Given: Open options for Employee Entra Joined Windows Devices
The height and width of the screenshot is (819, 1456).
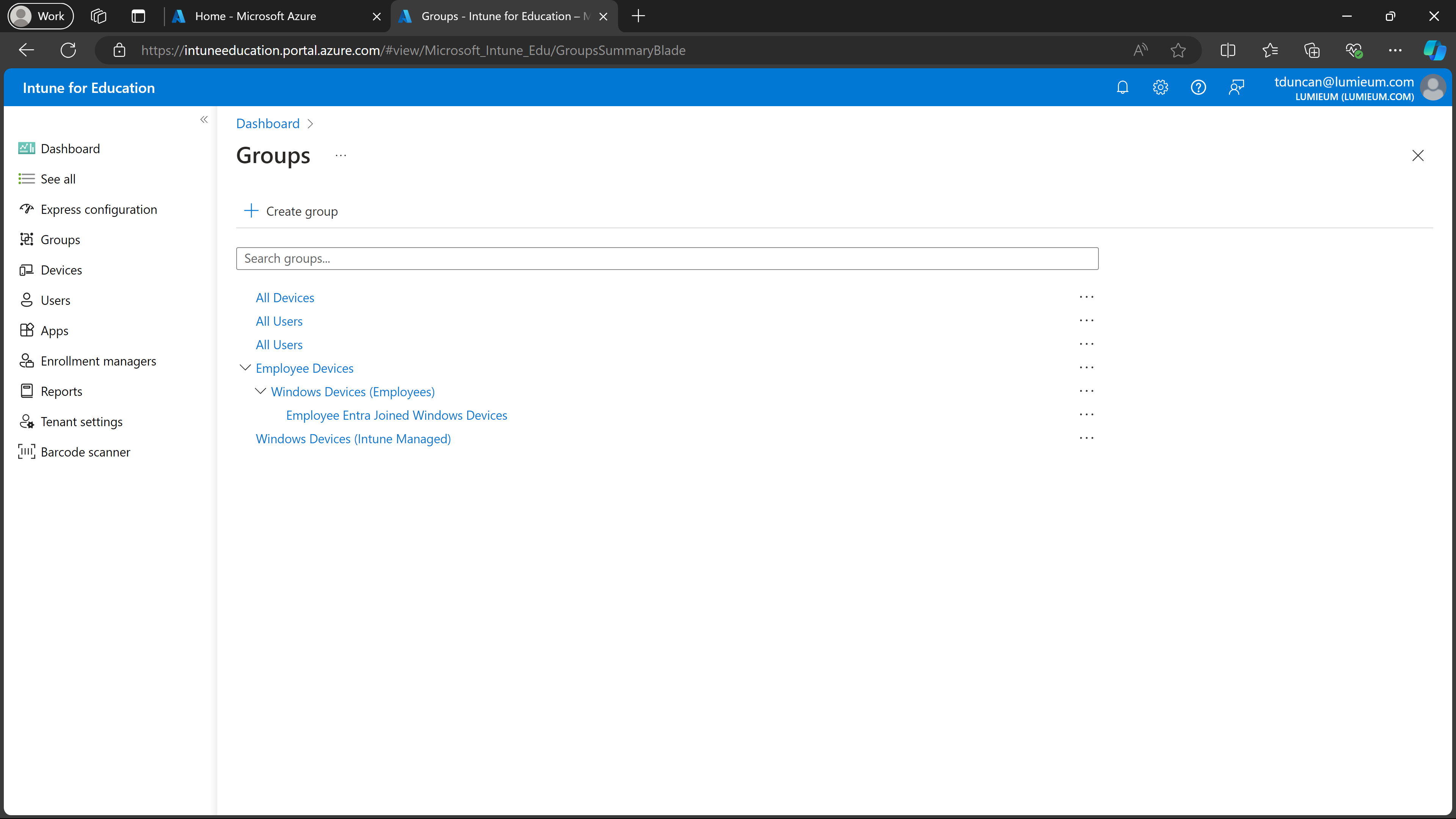Looking at the screenshot, I should (x=1086, y=415).
